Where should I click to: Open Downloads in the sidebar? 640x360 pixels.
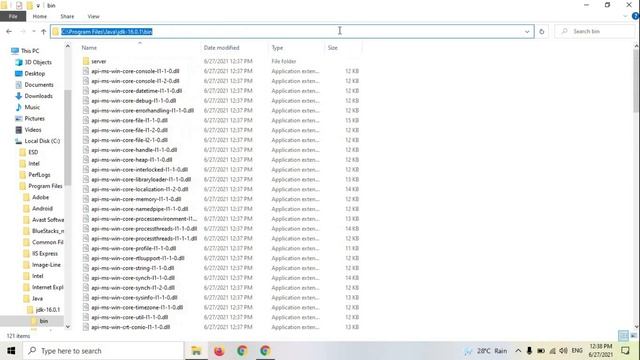point(38,96)
